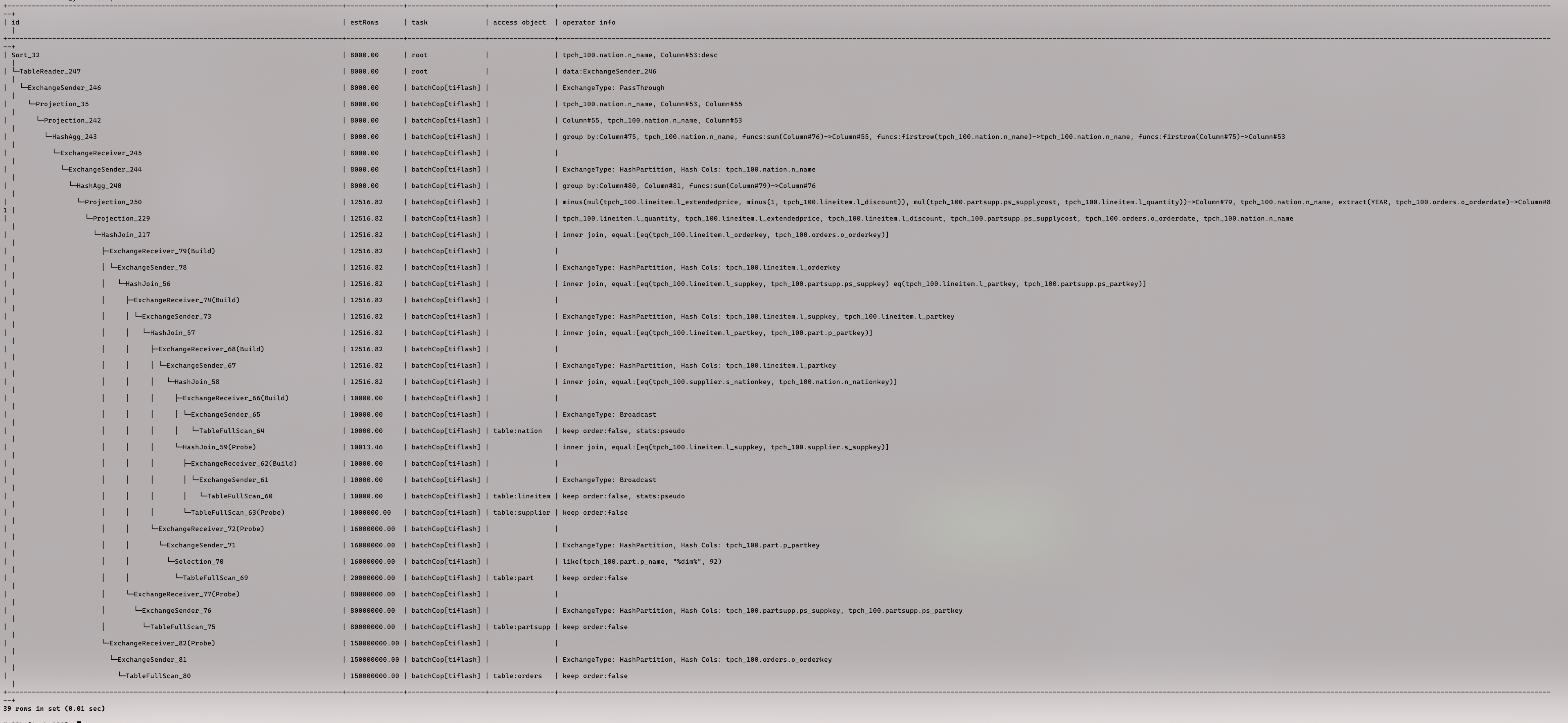Screen dimensions: 1568x723
Task: Click Projection_229 operator id
Action: coord(122,219)
